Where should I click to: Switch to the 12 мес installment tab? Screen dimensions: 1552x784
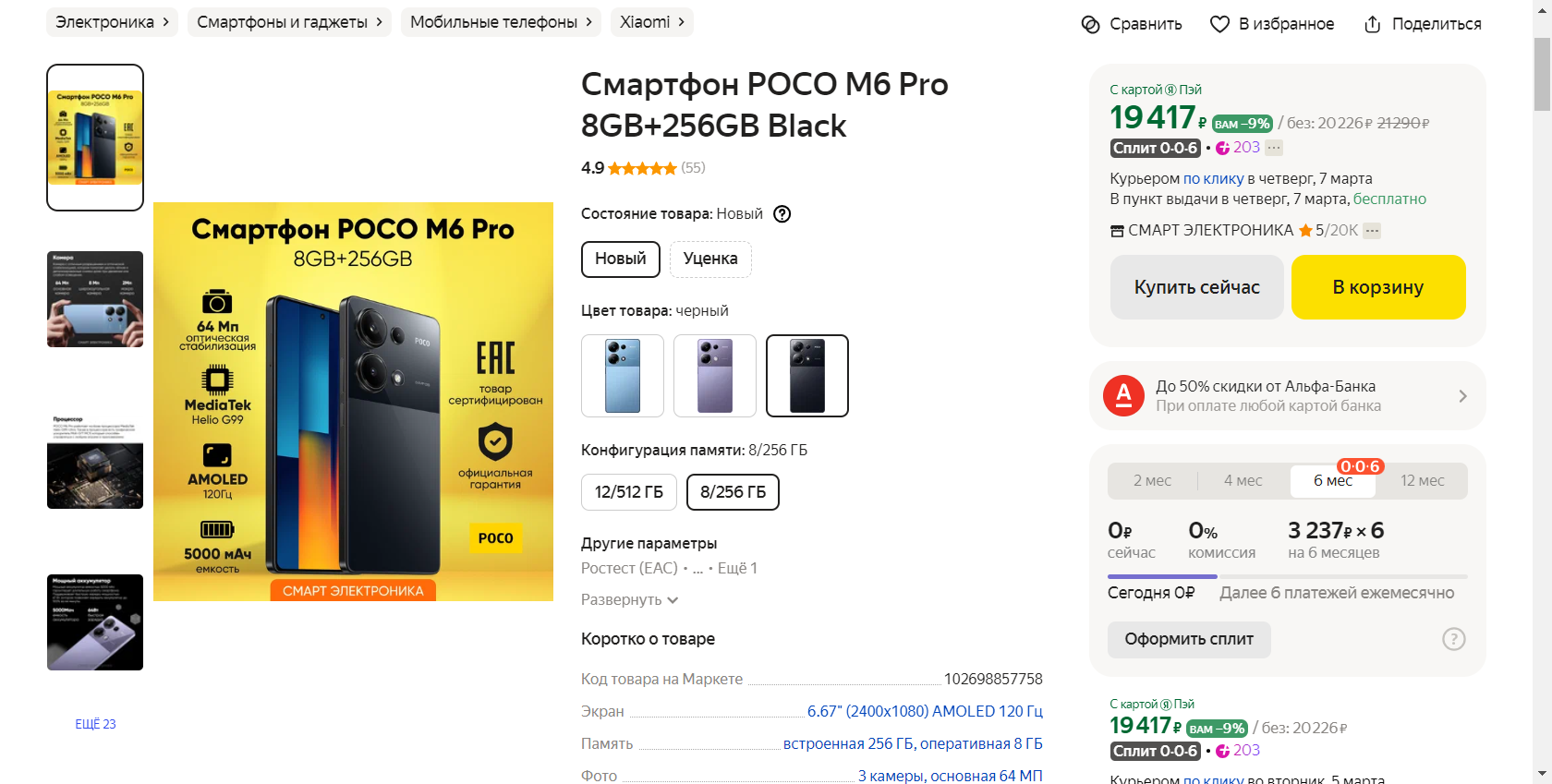click(x=1421, y=480)
